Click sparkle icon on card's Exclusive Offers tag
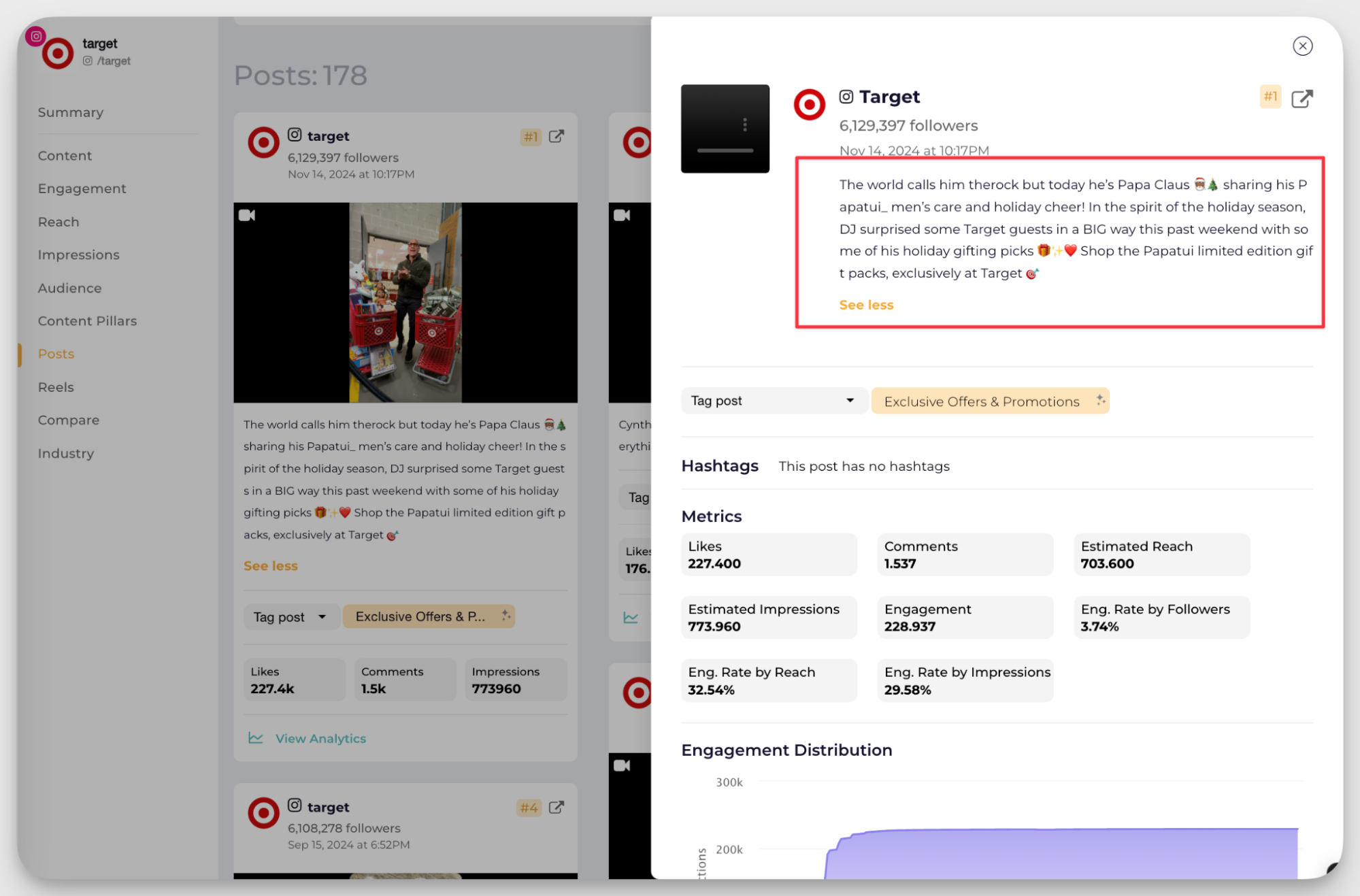 pyautogui.click(x=505, y=615)
